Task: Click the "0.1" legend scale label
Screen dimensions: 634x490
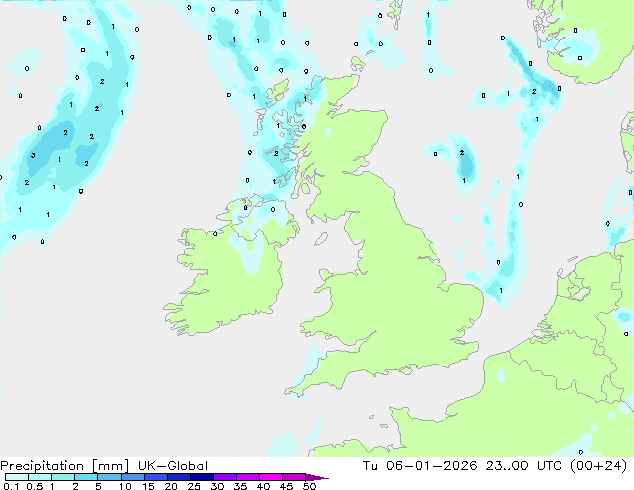Action: [x=11, y=486]
